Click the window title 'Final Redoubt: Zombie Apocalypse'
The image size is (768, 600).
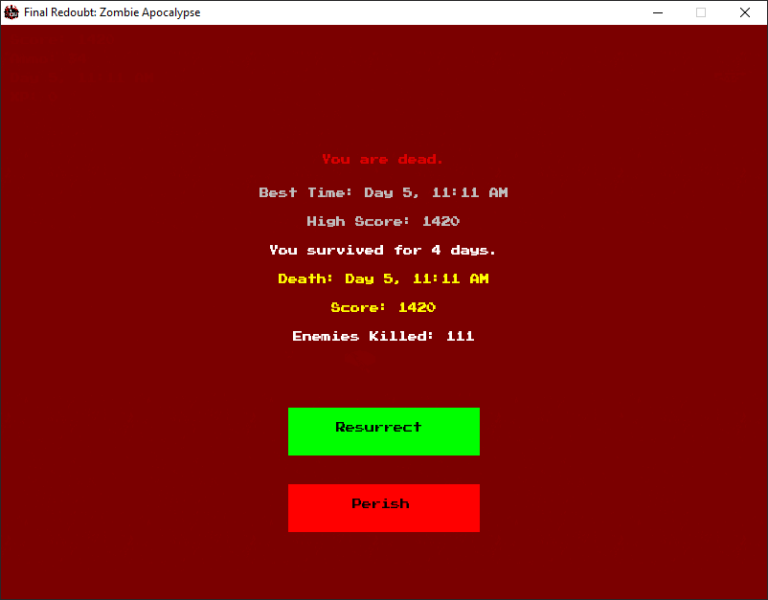[x=112, y=12]
